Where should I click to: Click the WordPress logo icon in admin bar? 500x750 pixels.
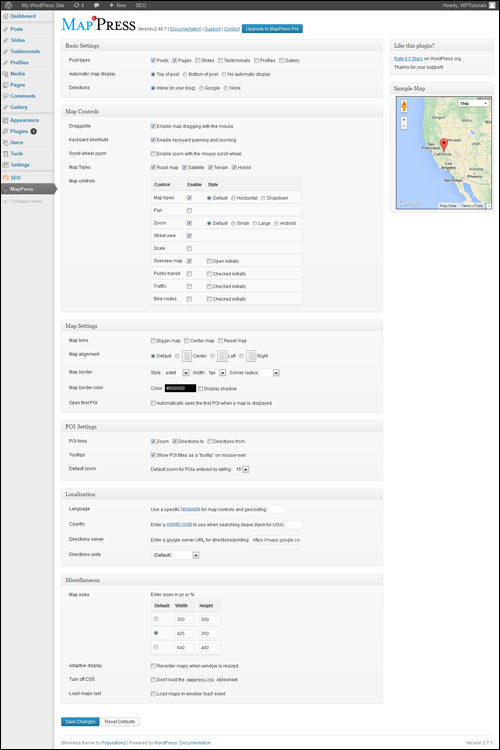click(8, 5)
